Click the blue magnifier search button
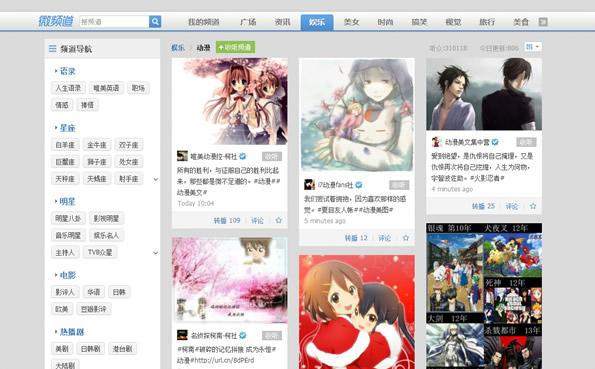595x369 pixels. point(155,22)
